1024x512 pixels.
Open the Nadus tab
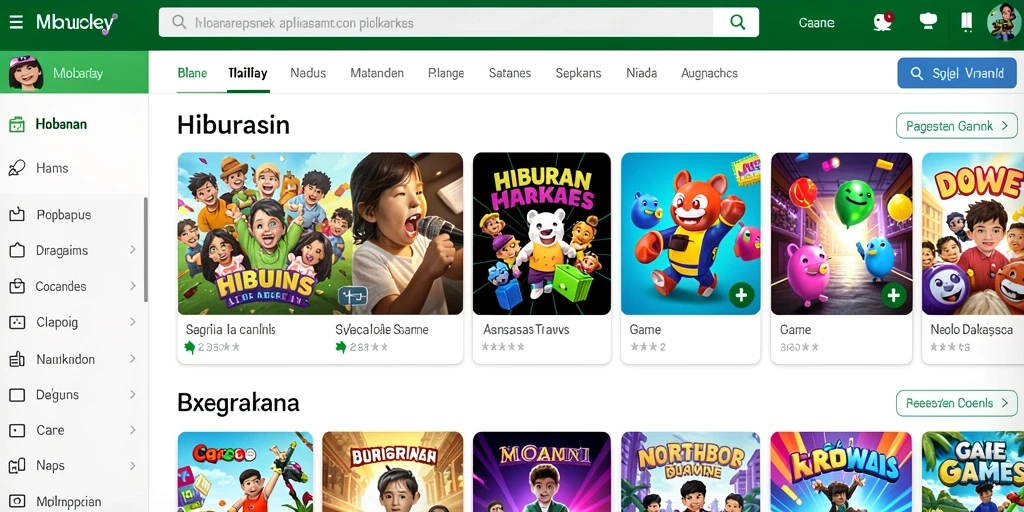[308, 73]
